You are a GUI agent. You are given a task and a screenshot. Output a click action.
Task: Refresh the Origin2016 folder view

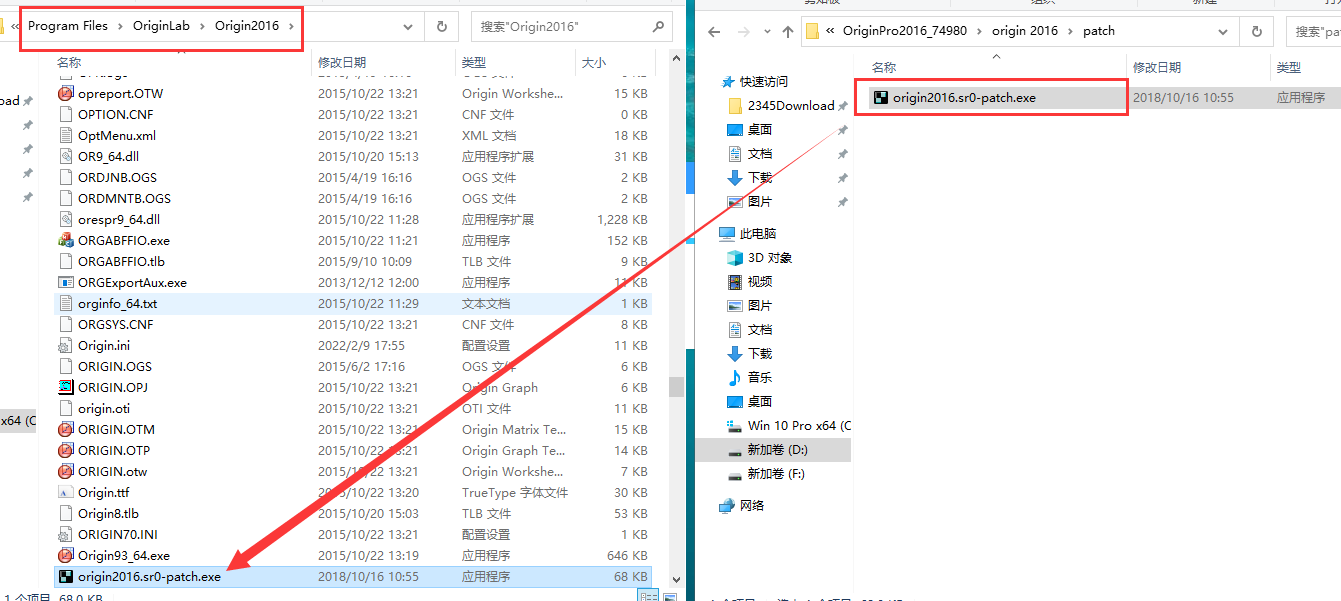[x=442, y=26]
